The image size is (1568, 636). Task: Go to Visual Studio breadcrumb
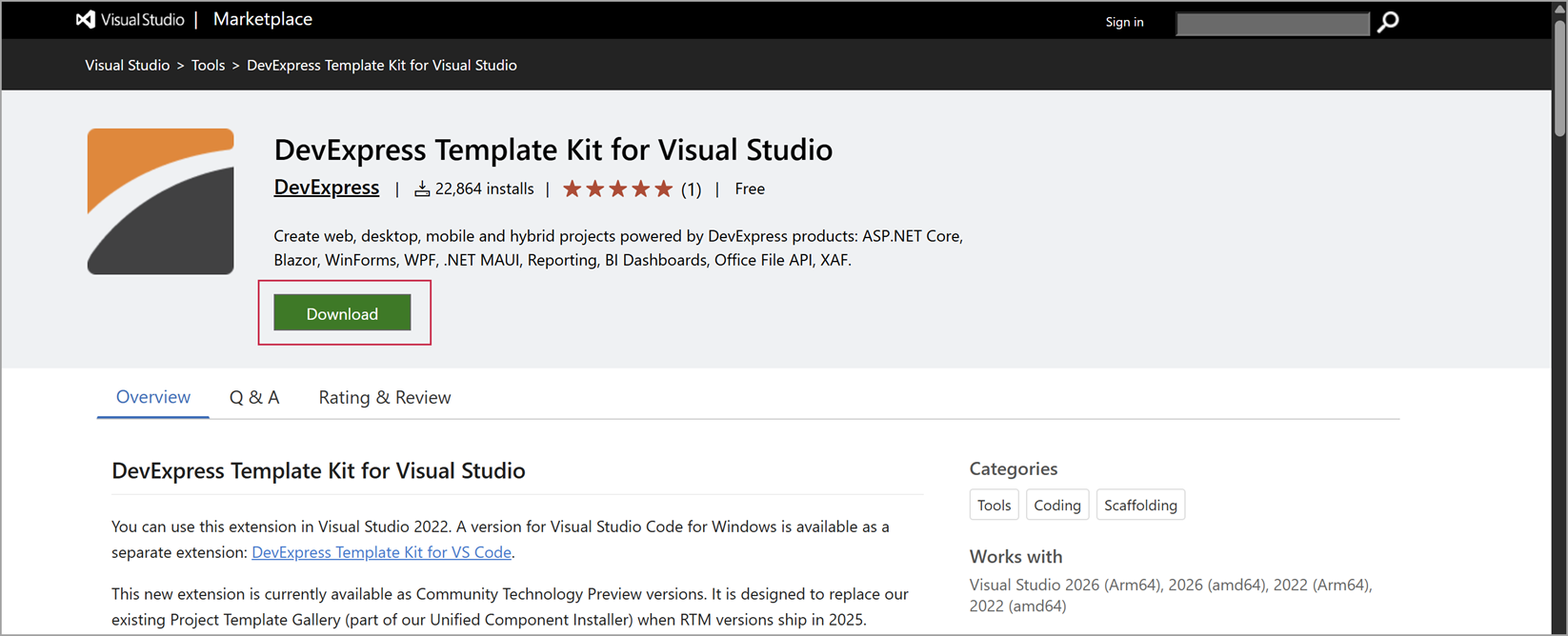tap(128, 65)
